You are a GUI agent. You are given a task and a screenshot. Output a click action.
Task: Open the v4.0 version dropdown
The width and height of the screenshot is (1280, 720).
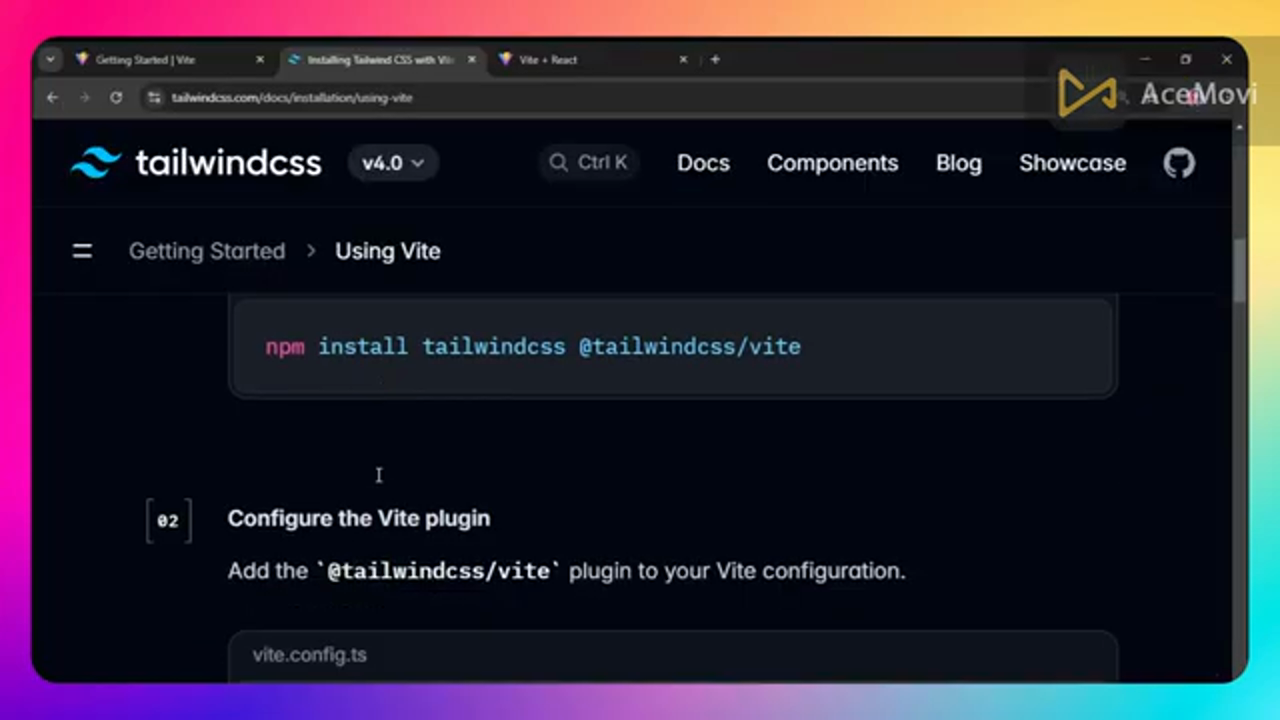coord(392,163)
